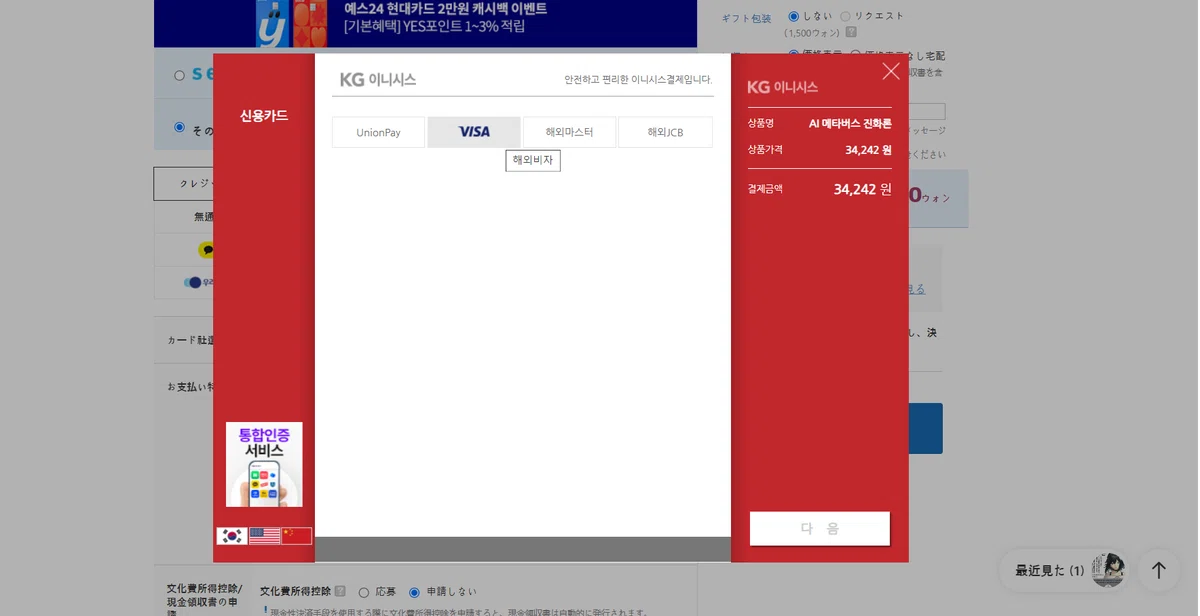Click gift wrap help question icon
The image size is (1200, 616).
click(x=851, y=32)
